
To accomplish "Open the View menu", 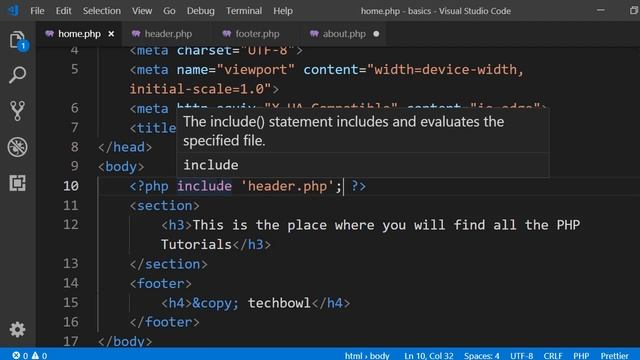I will (142, 11).
